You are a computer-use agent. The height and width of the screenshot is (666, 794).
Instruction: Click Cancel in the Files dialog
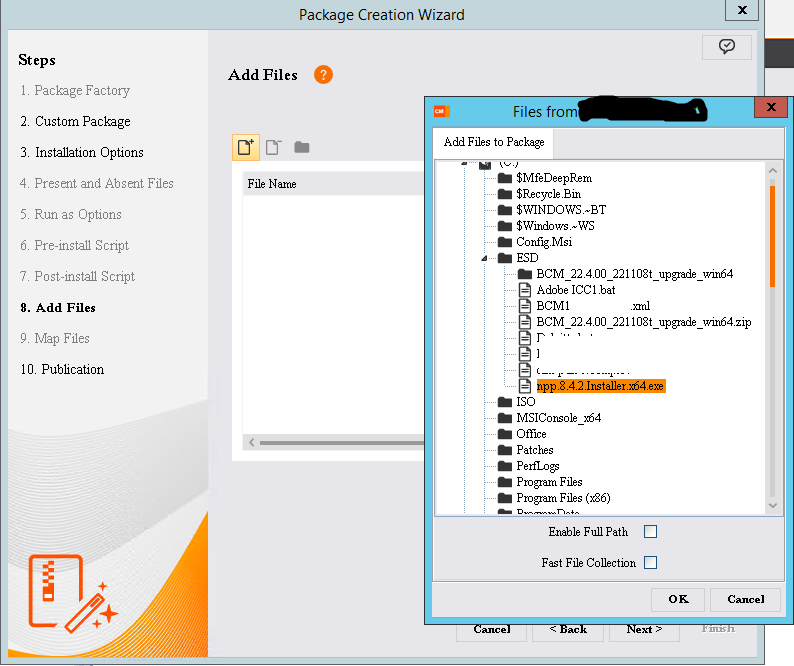point(745,599)
